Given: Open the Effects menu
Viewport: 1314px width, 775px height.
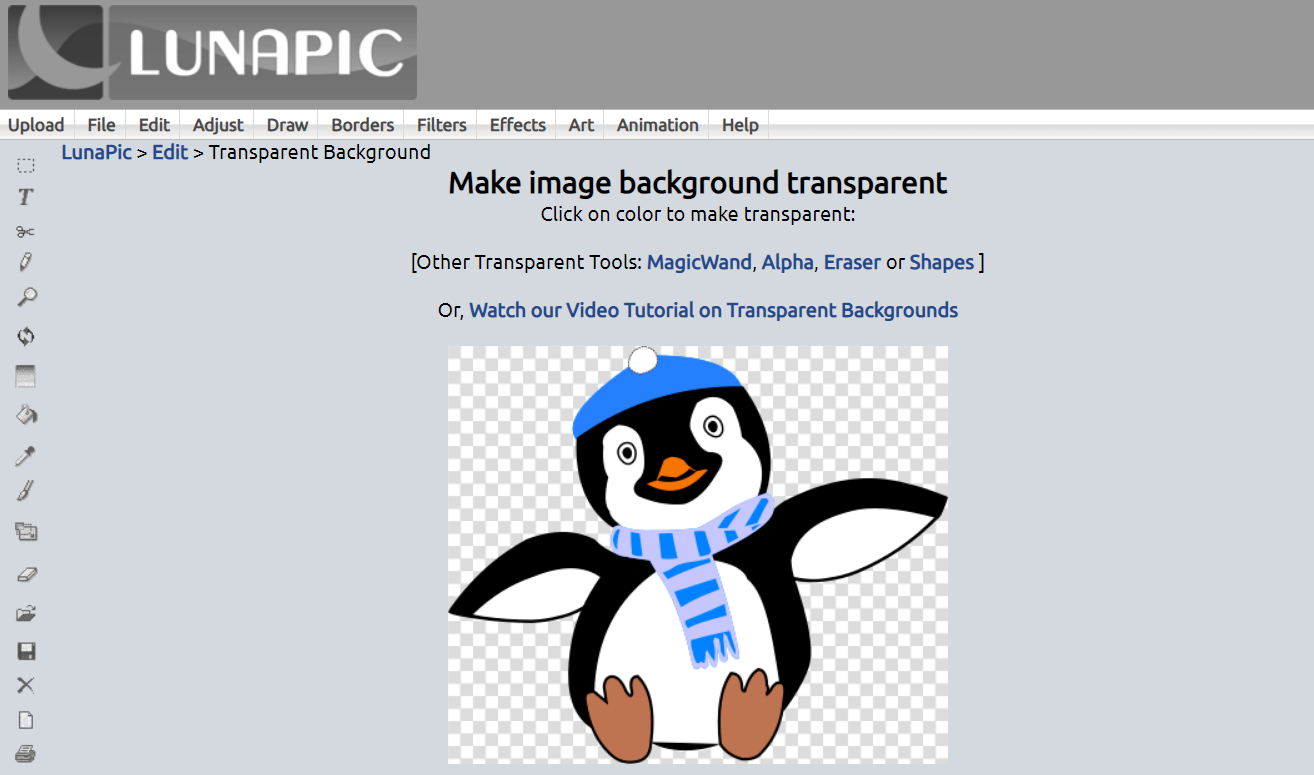Looking at the screenshot, I should click(517, 125).
